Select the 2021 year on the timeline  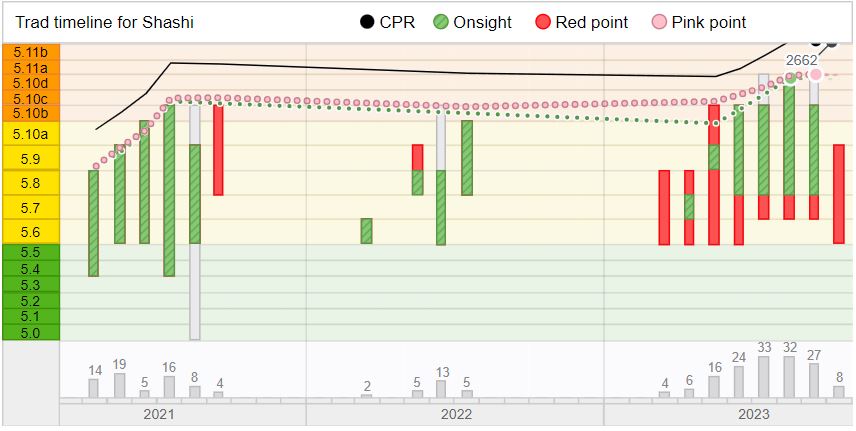159,414
